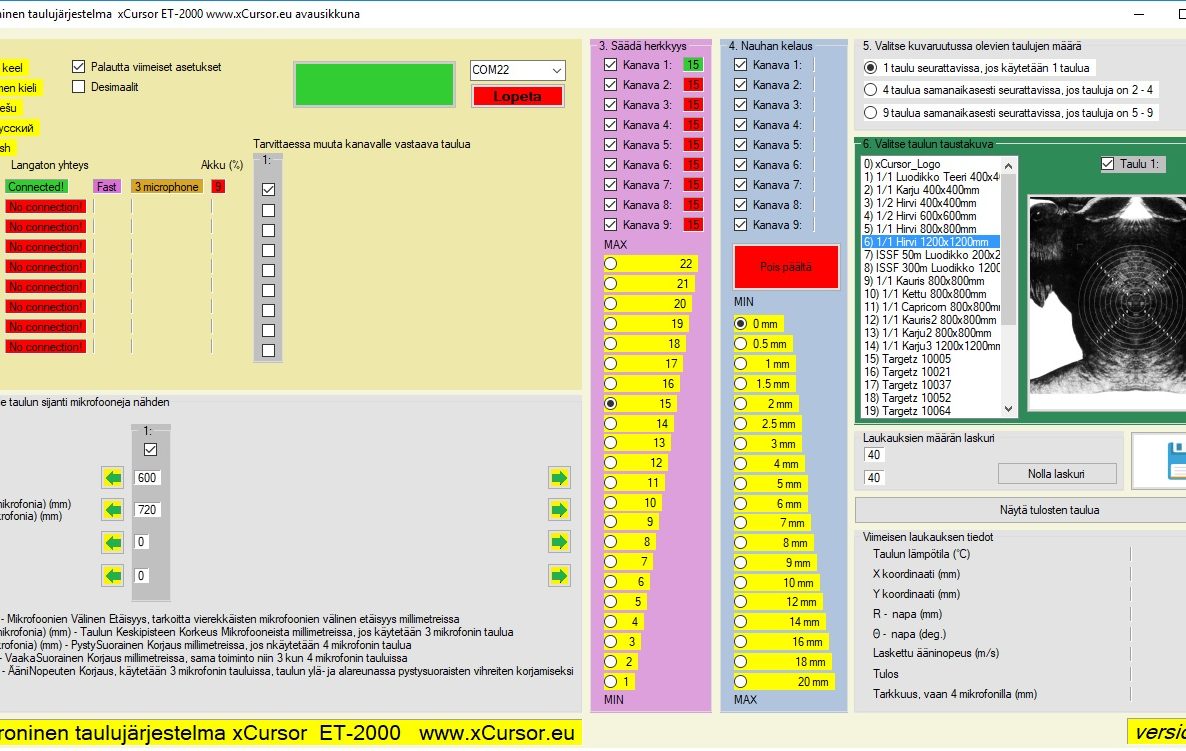
Task: Click the left arrow beside the upper 0 field
Action: coord(113,542)
